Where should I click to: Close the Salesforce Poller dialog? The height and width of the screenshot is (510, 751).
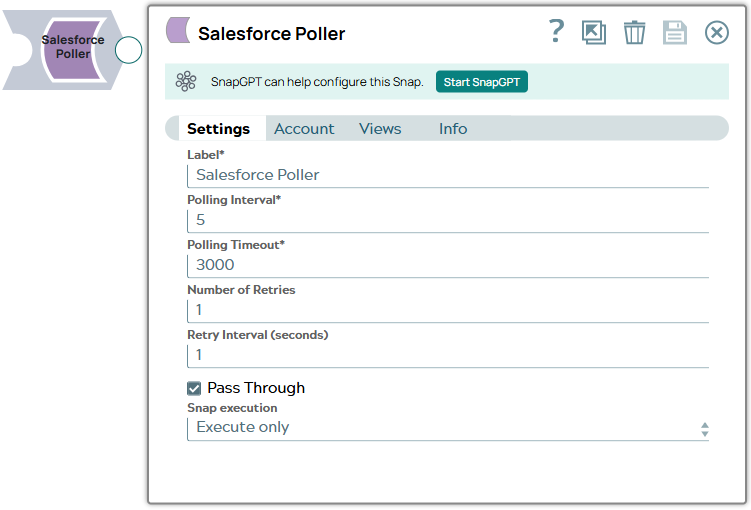pyautogui.click(x=717, y=33)
